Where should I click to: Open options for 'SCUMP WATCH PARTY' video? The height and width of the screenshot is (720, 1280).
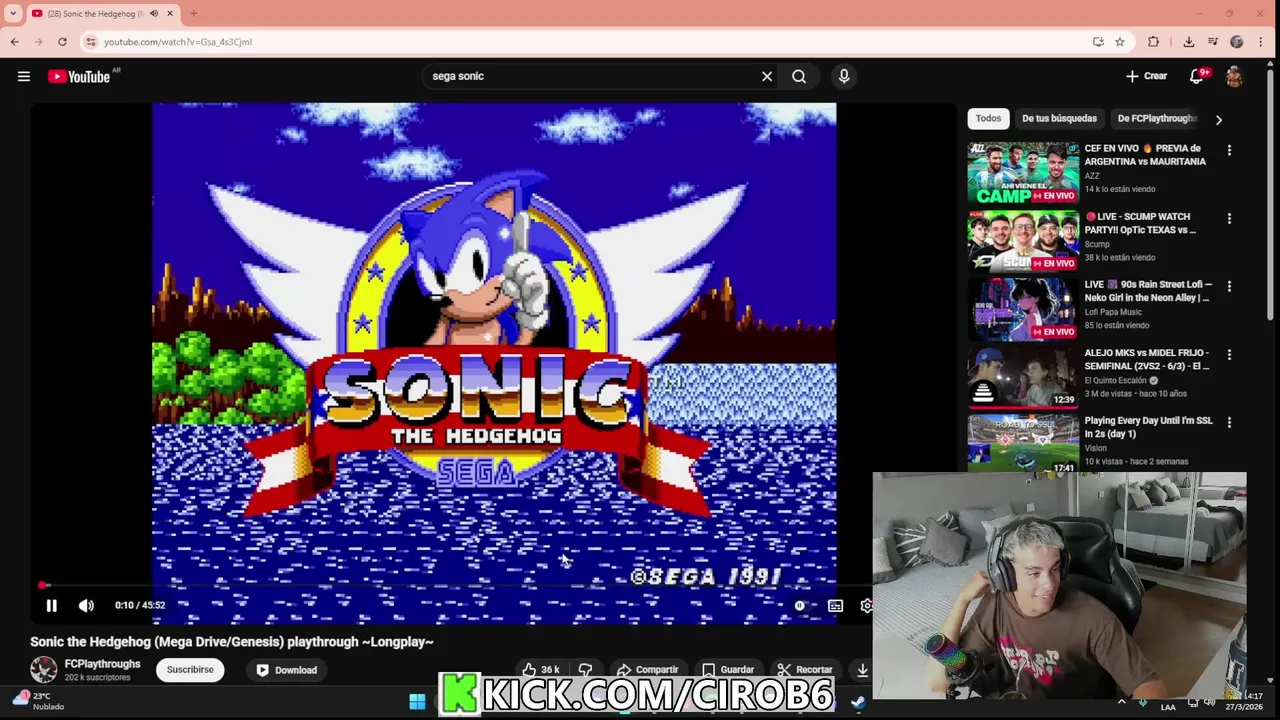[x=1229, y=218]
